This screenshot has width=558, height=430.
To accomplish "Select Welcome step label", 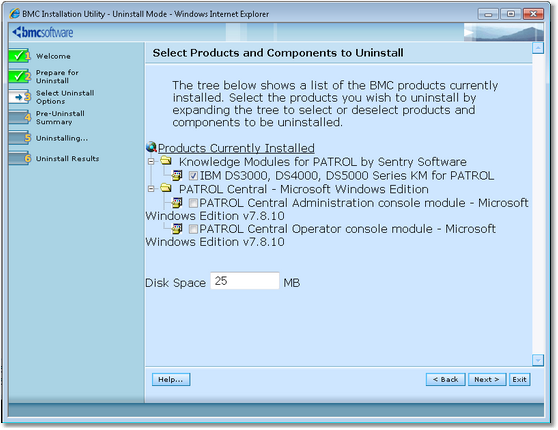I will pyautogui.click(x=53, y=56).
